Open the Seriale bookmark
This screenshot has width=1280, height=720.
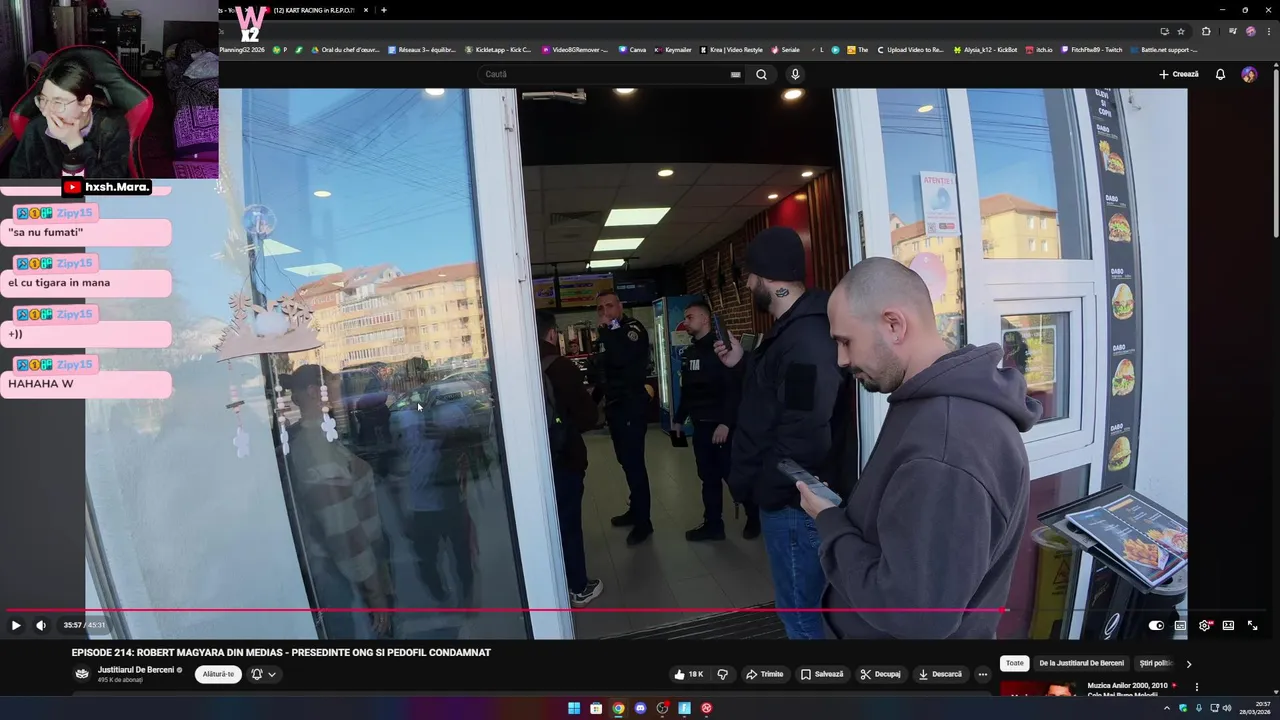[785, 50]
